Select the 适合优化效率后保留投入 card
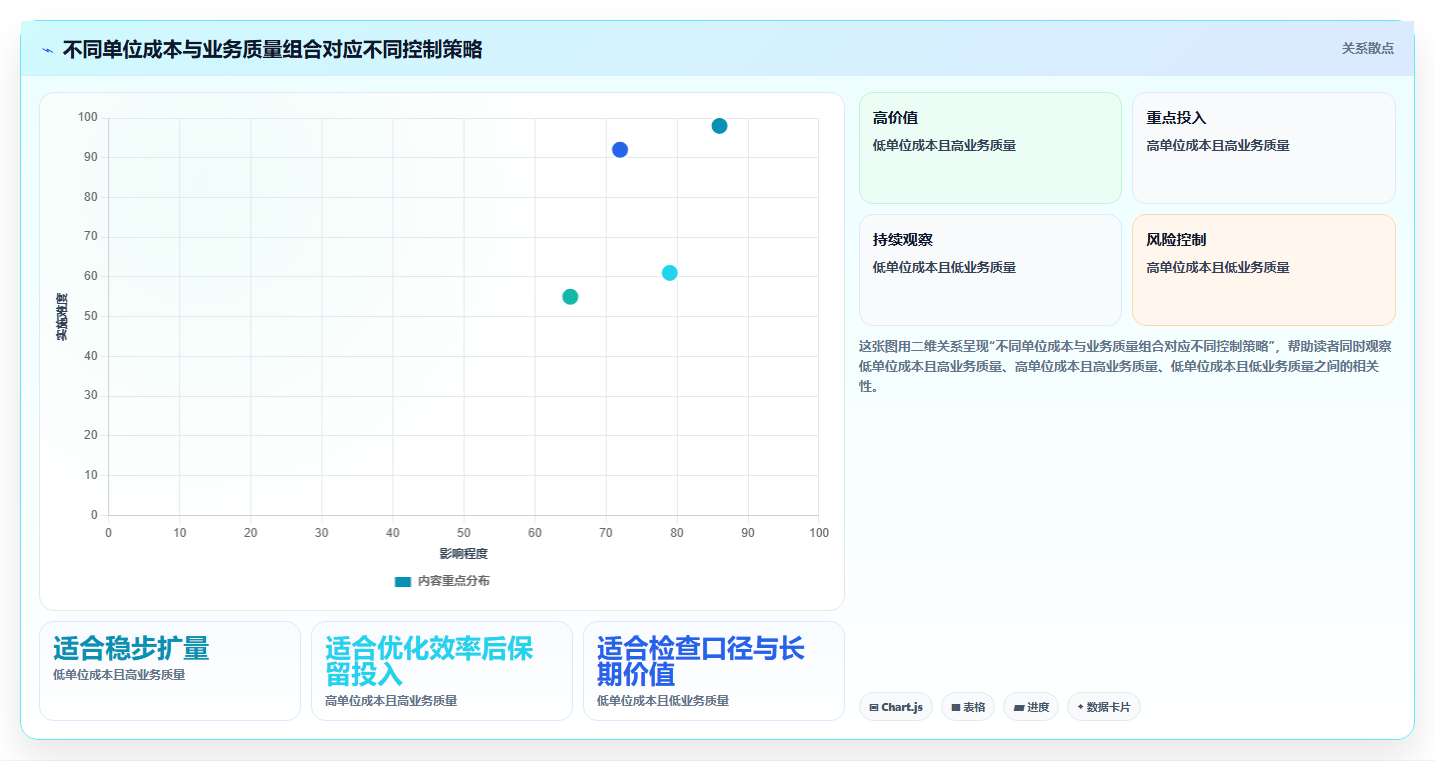Viewport: 1435px width, 761px height. pyautogui.click(x=442, y=671)
